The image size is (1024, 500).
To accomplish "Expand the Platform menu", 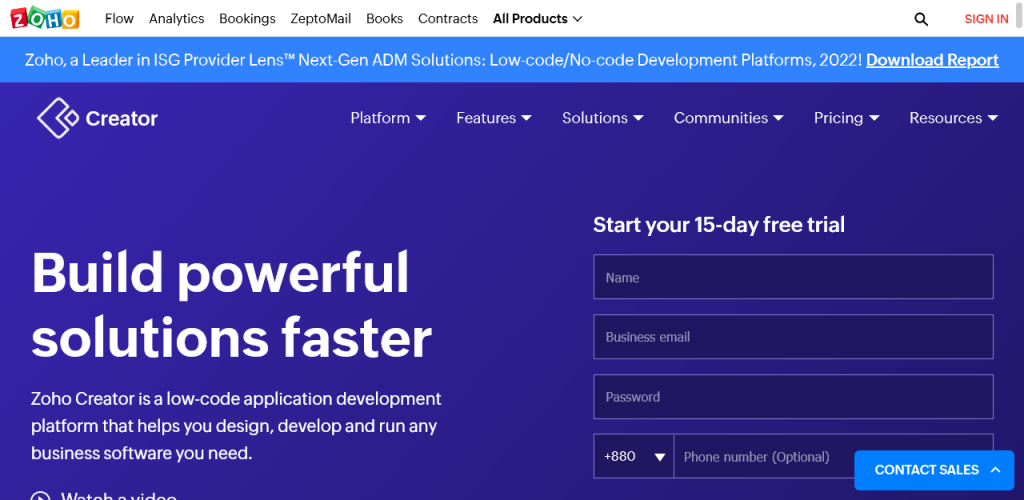I will click(388, 118).
